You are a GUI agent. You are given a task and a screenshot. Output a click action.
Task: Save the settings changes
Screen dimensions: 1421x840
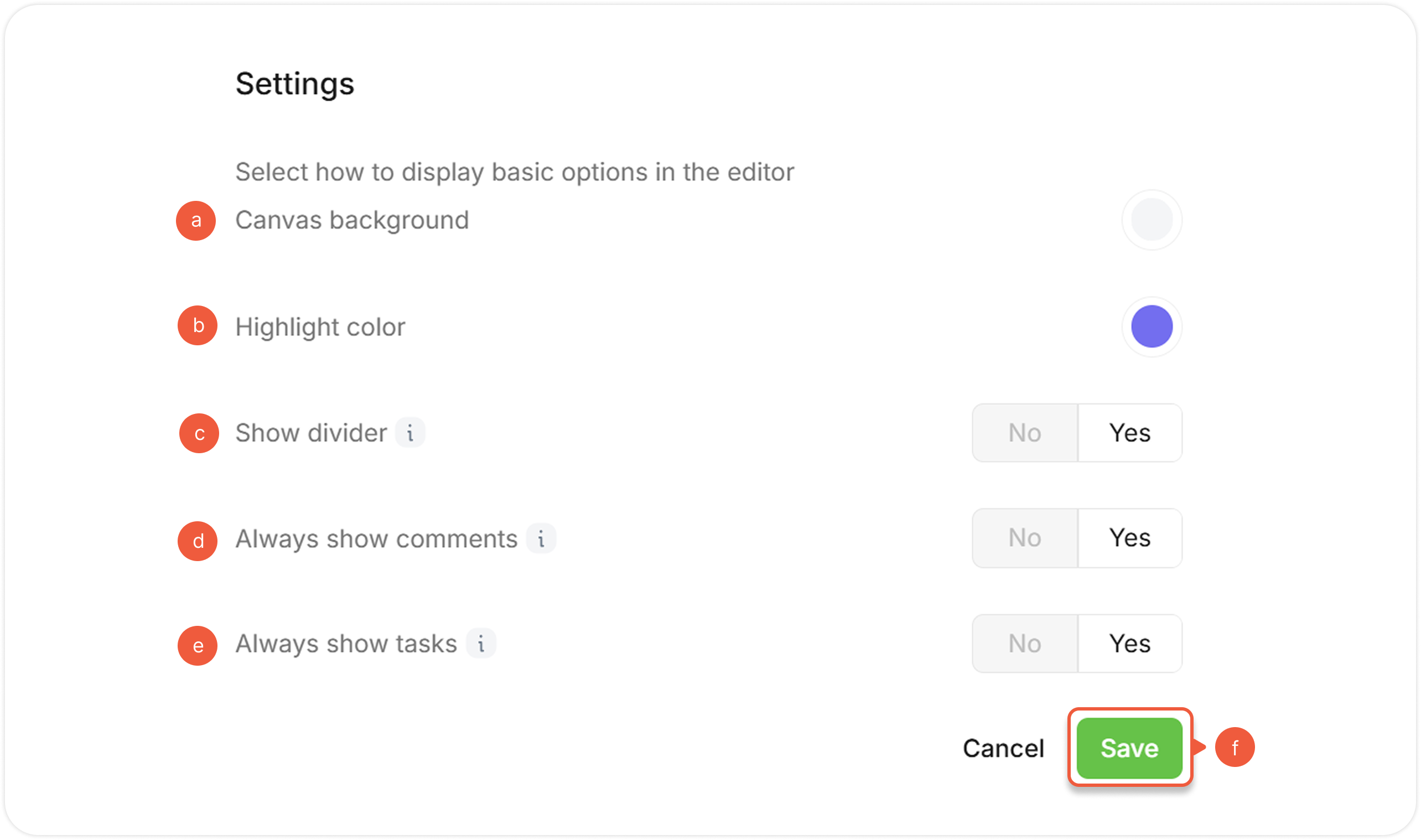[x=1129, y=748]
